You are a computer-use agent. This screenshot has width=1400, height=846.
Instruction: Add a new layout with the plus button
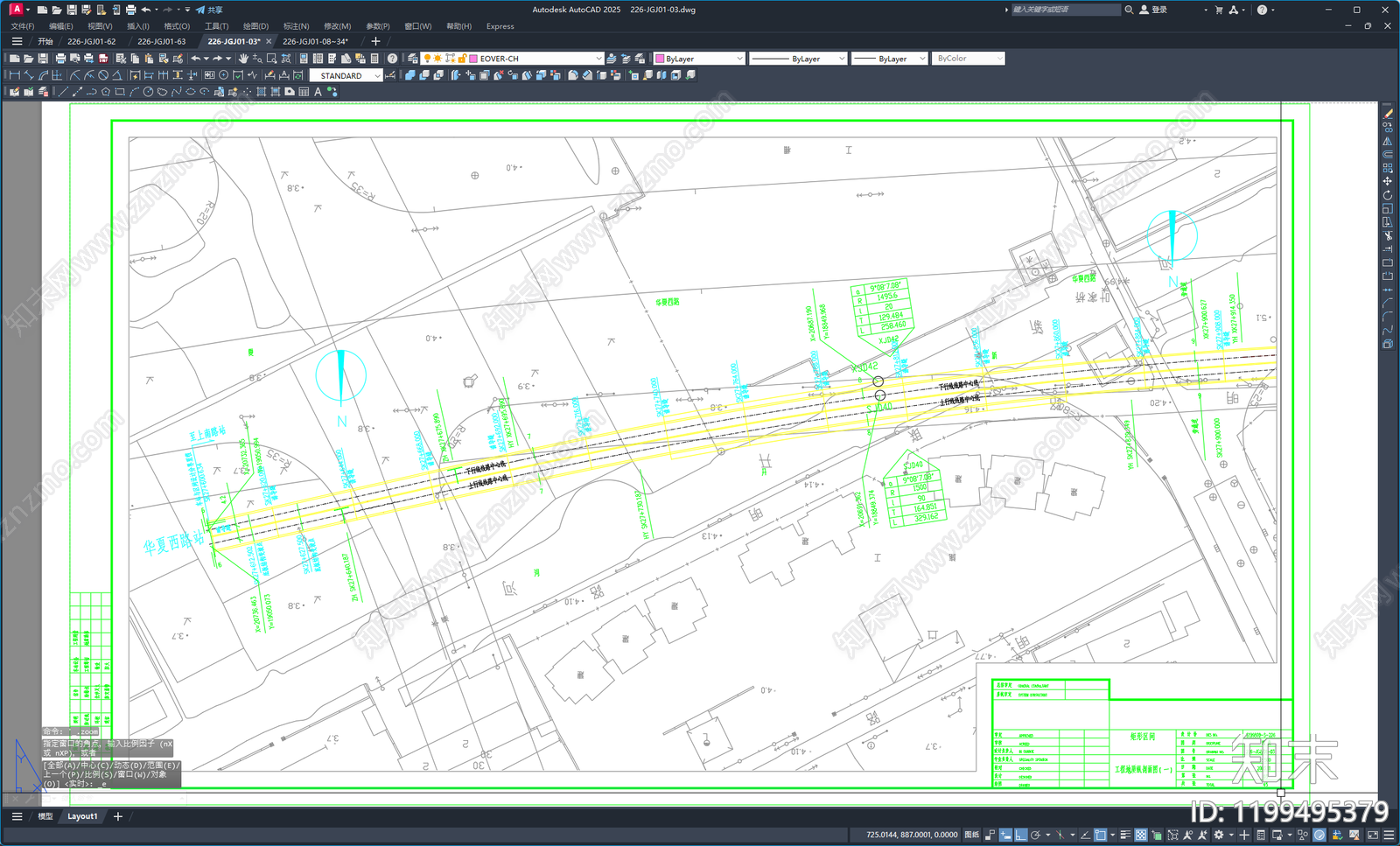(x=118, y=816)
